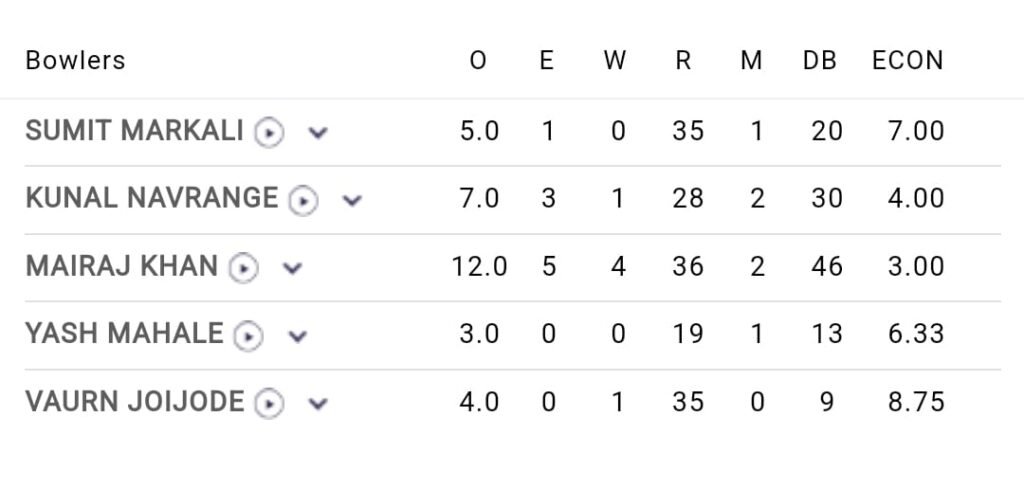Expand Kunal Navrange bowling details
1024x489 pixels.
pos(352,200)
